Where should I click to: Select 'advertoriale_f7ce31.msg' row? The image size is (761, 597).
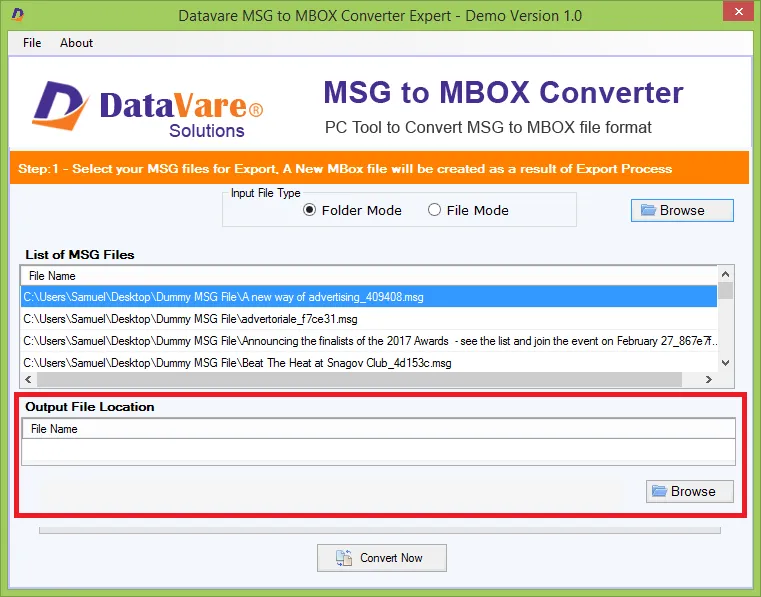tap(369, 319)
